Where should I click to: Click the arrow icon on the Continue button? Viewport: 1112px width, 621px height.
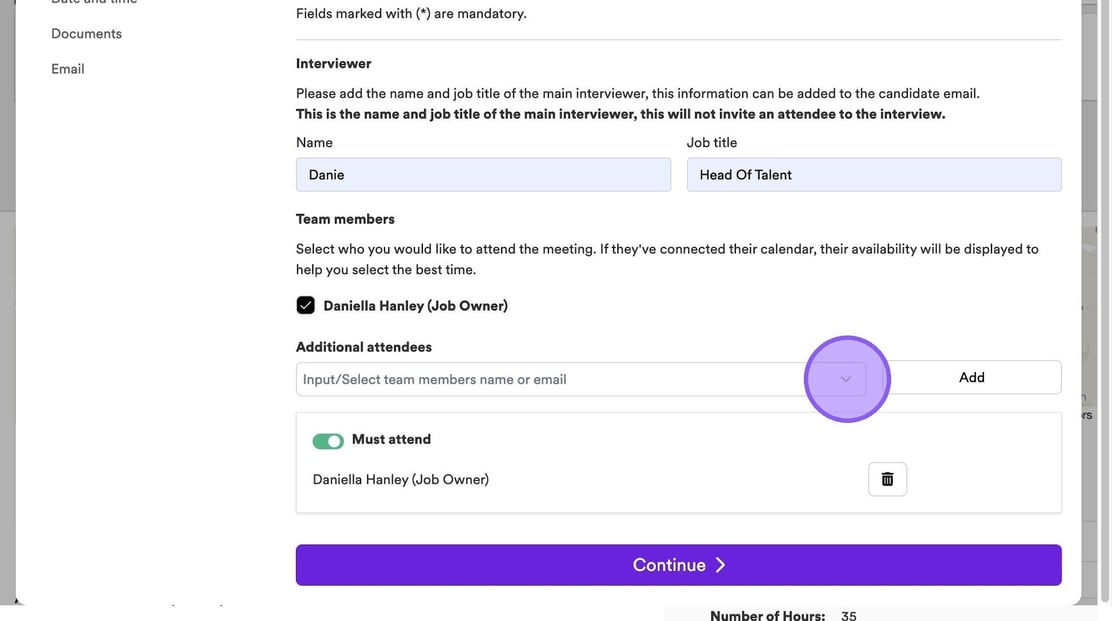pyautogui.click(x=720, y=565)
